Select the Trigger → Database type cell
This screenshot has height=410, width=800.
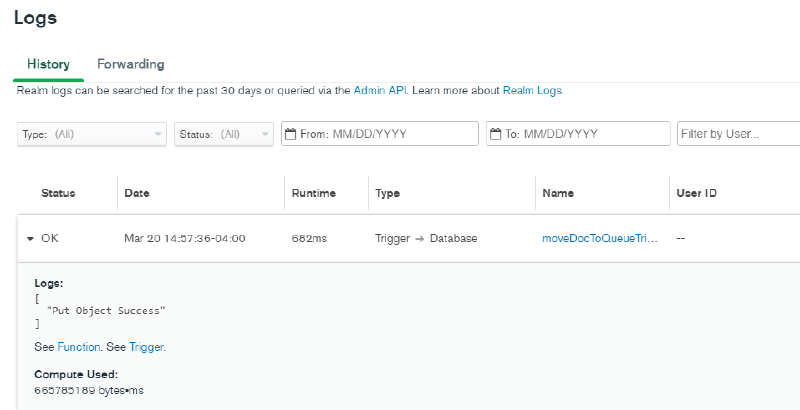[x=426, y=238]
